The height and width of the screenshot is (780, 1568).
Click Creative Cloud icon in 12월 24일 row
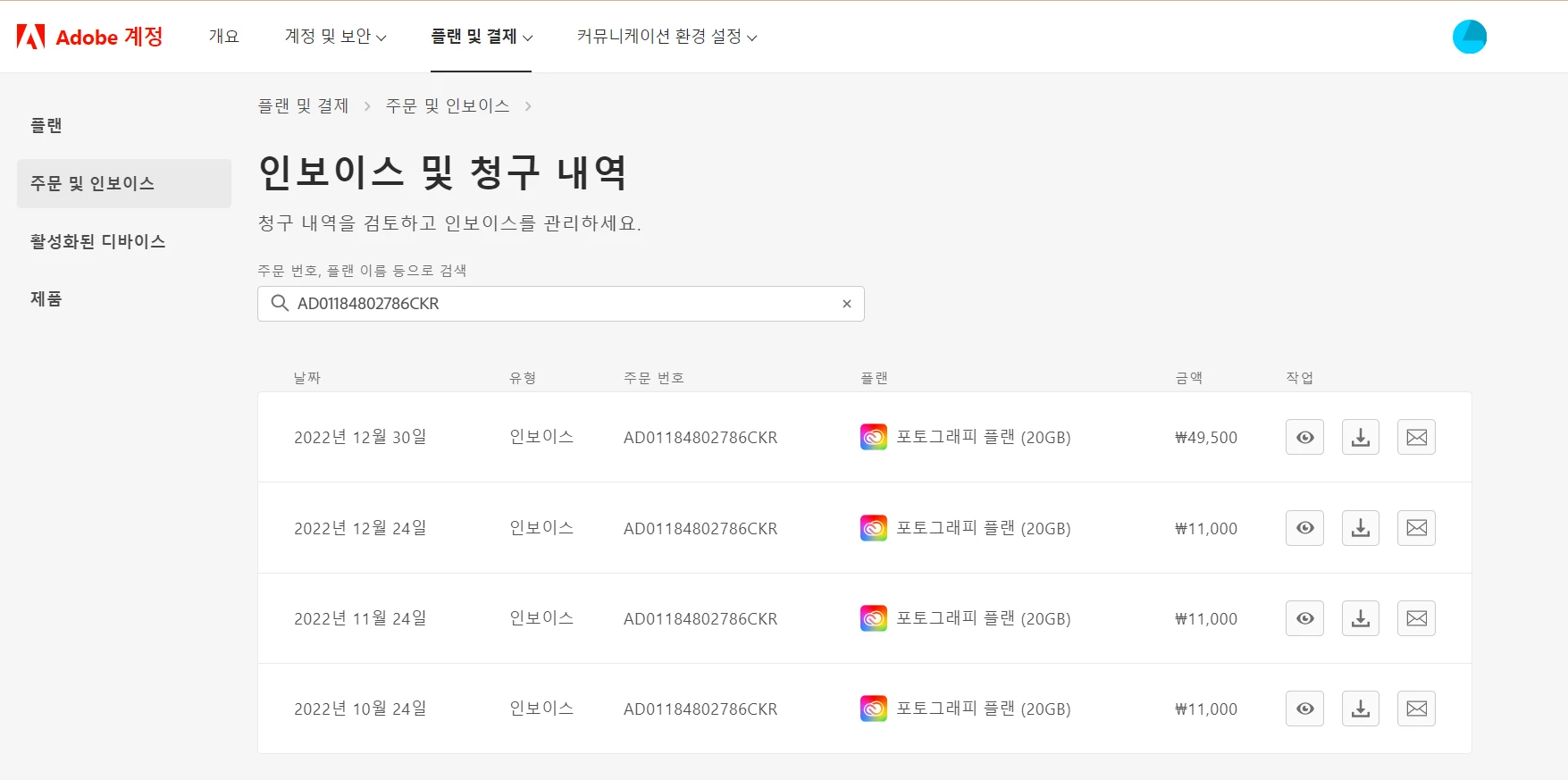pos(874,528)
